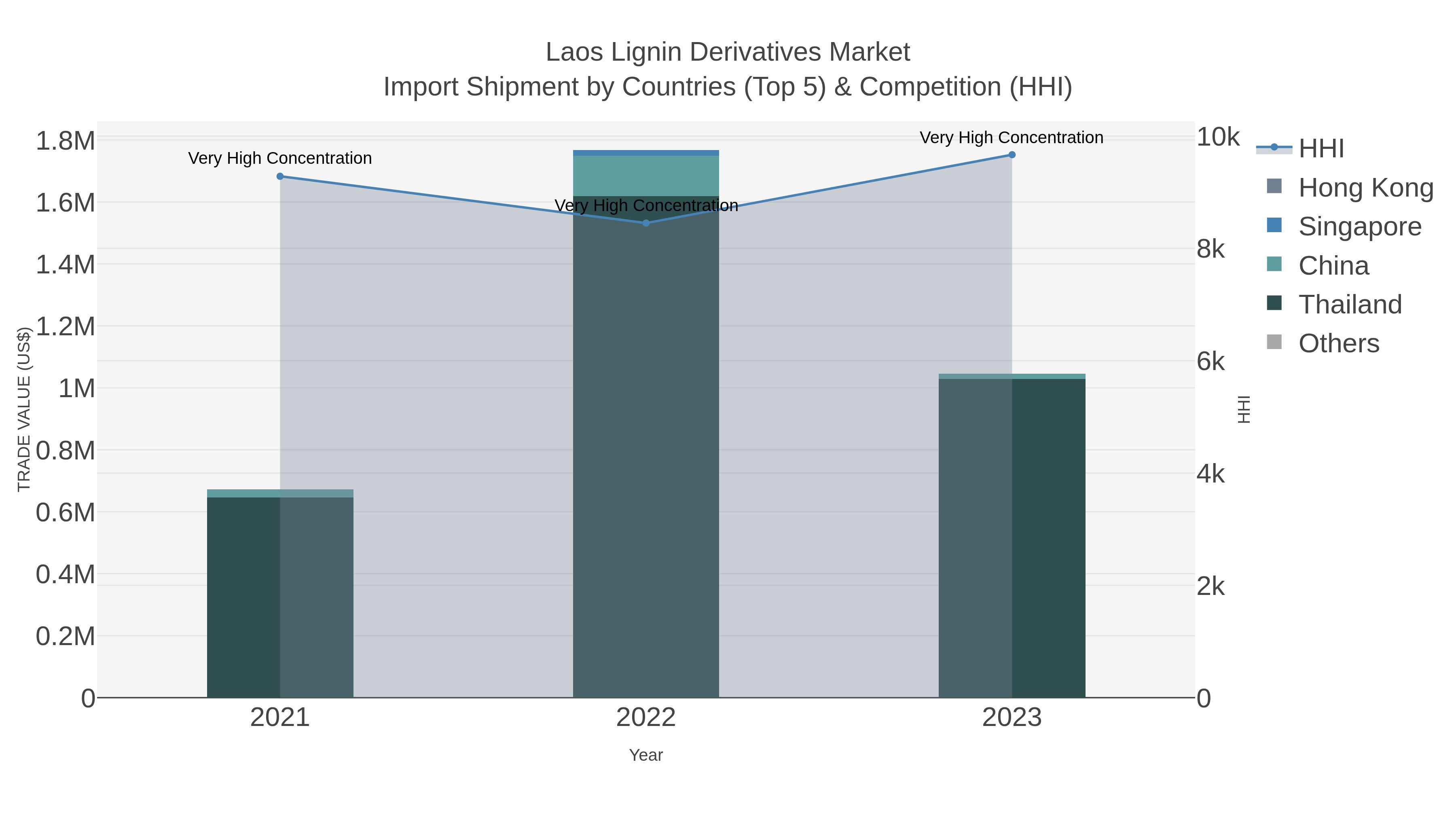Click the 0.2M left axis tick
This screenshot has width=1456, height=819.
(66, 637)
